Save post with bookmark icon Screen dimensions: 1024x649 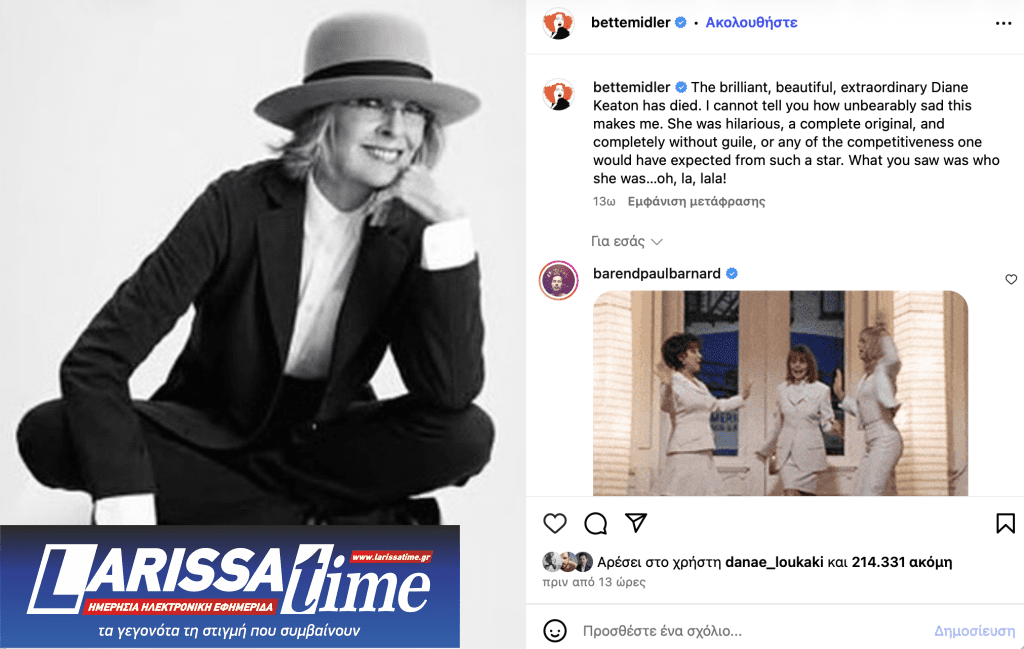1005,523
